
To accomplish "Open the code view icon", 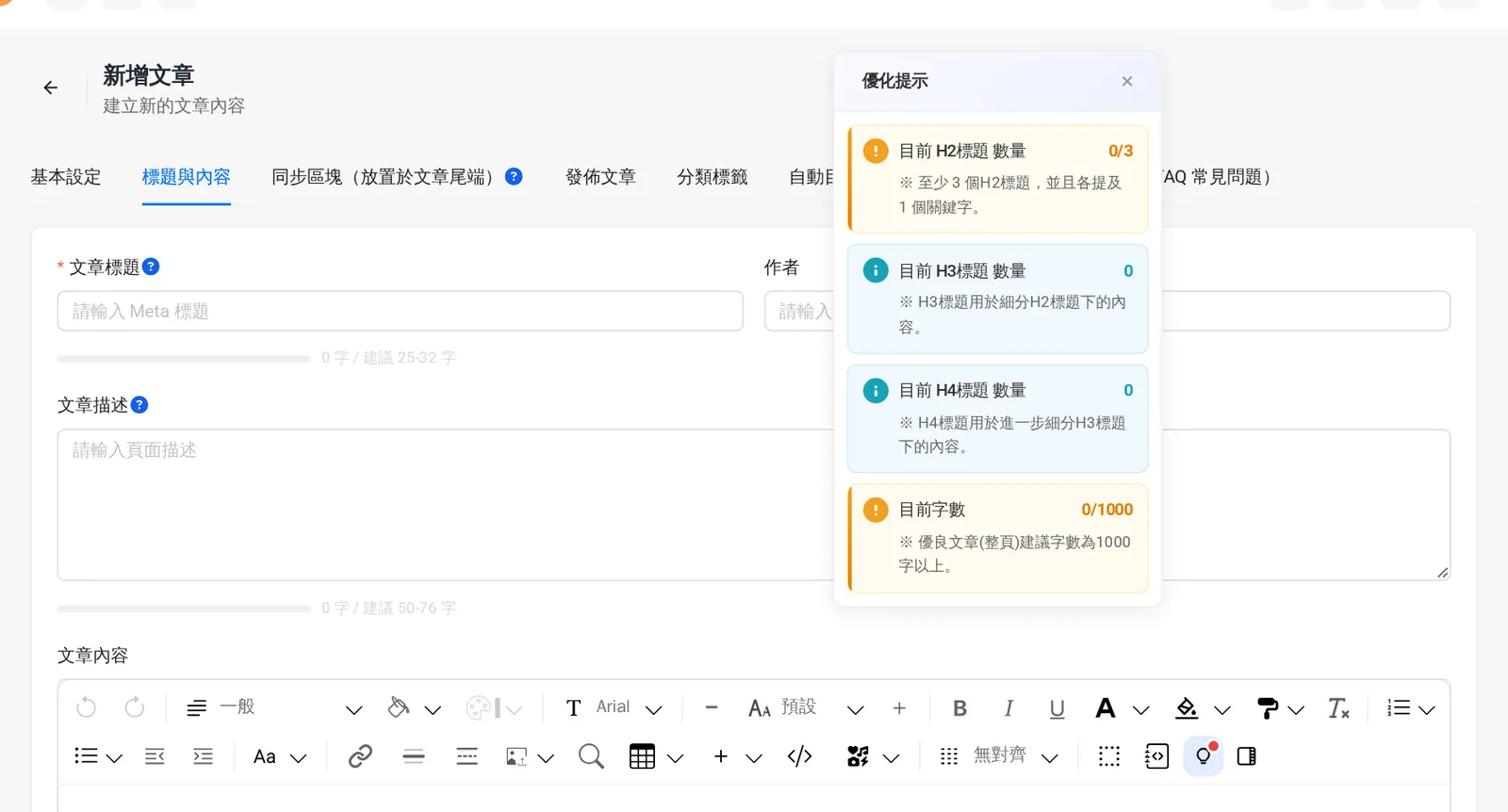I will click(800, 756).
